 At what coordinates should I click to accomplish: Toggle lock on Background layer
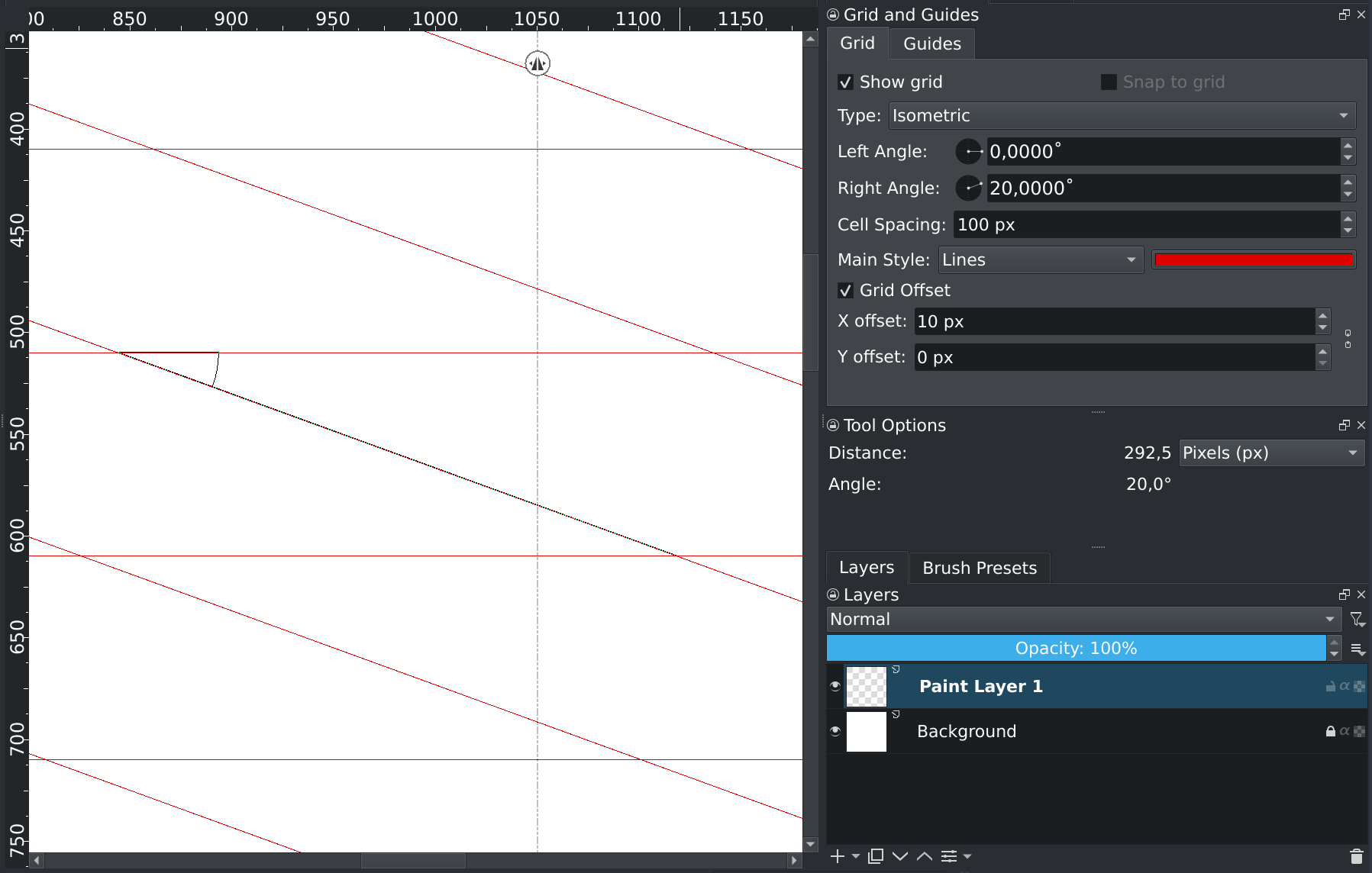(x=1331, y=731)
